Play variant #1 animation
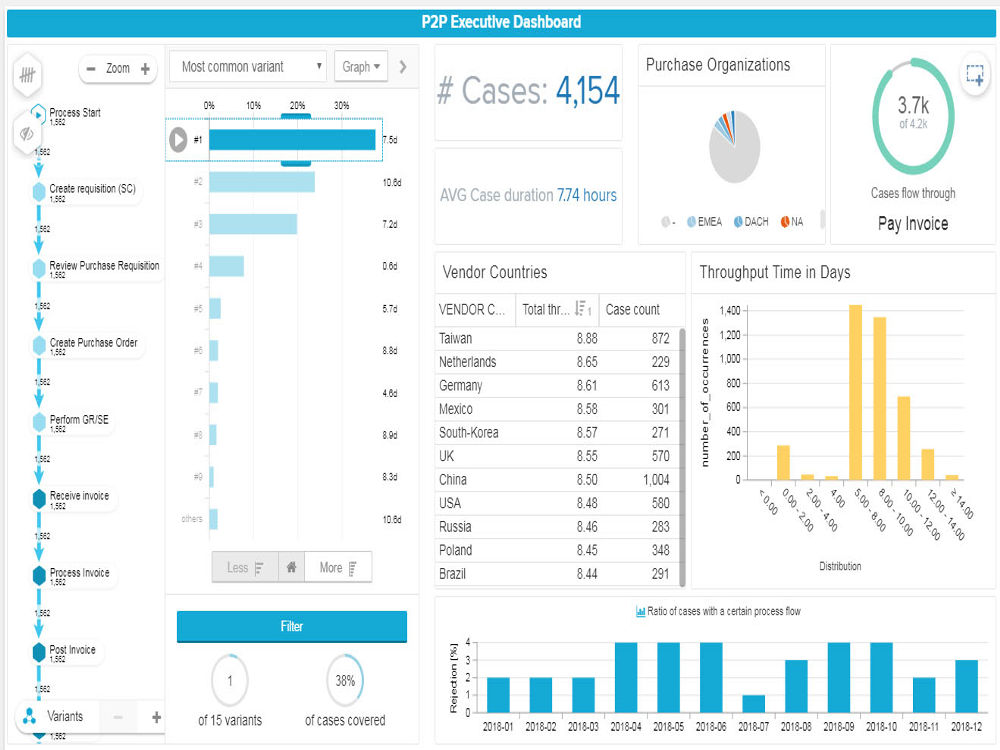The width and height of the screenshot is (1000, 750). click(178, 140)
